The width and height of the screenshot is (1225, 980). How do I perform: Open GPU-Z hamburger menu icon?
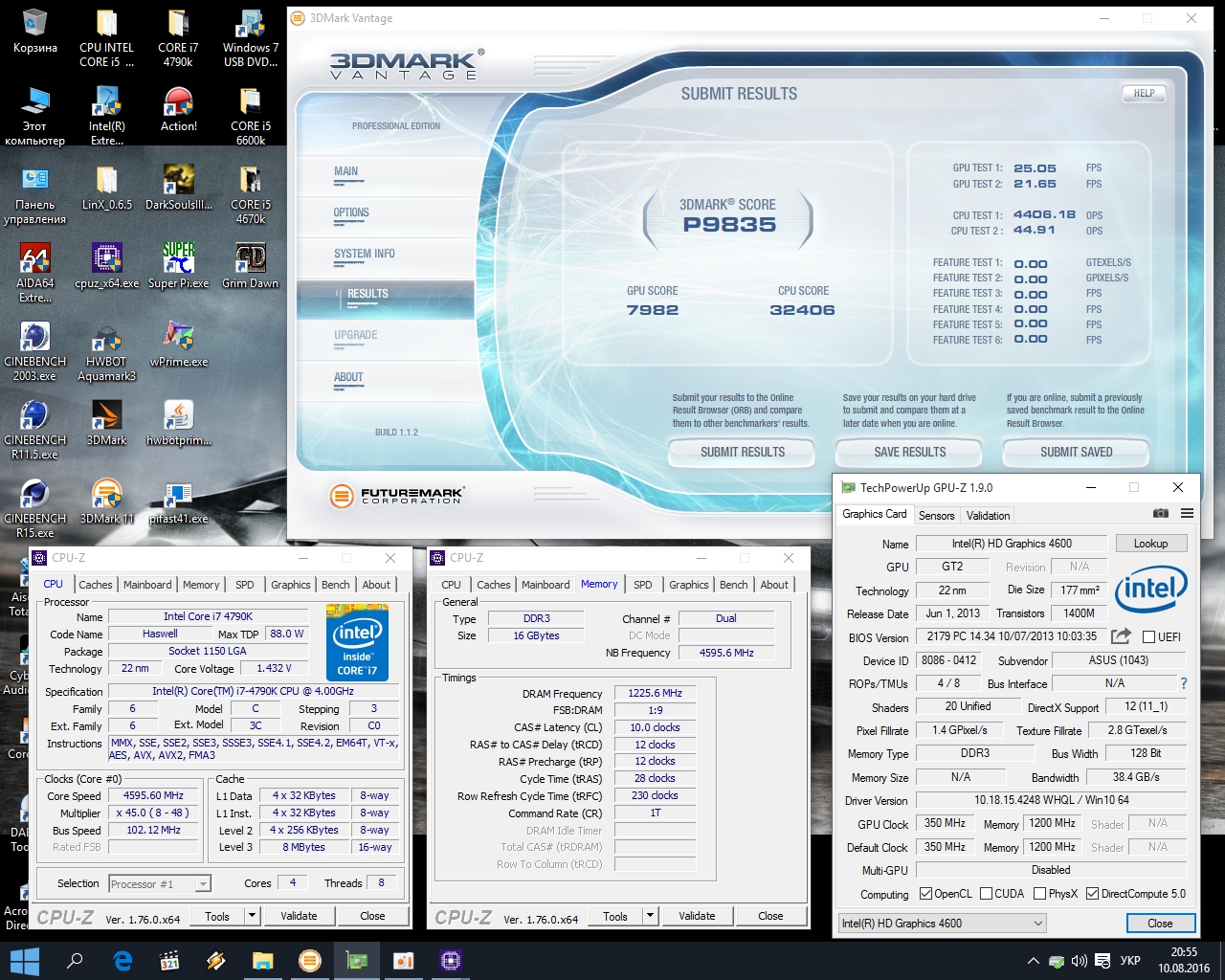pyautogui.click(x=1187, y=514)
